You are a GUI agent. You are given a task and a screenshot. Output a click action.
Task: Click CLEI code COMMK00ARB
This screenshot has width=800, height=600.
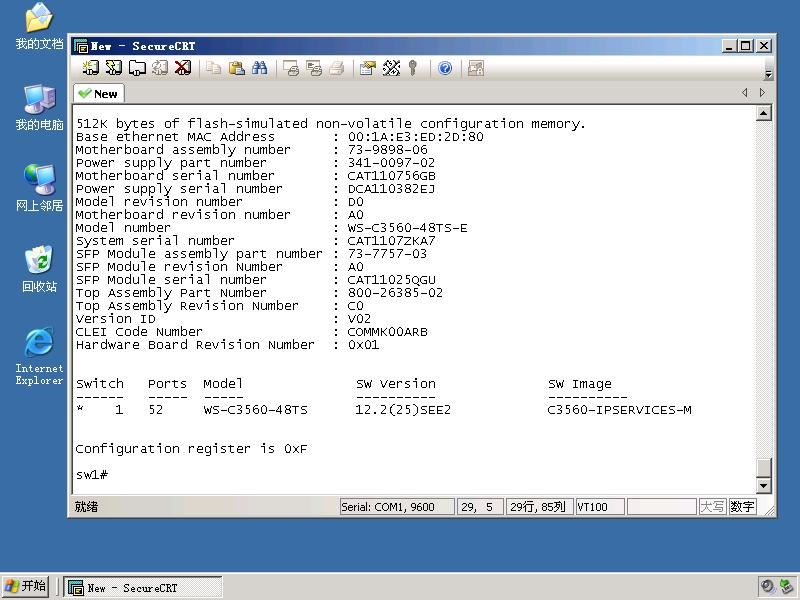387,332
